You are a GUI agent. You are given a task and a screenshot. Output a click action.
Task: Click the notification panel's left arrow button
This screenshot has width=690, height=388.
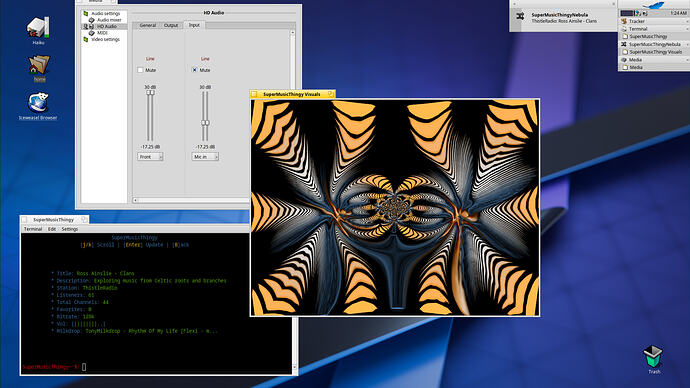pyautogui.click(x=514, y=4)
